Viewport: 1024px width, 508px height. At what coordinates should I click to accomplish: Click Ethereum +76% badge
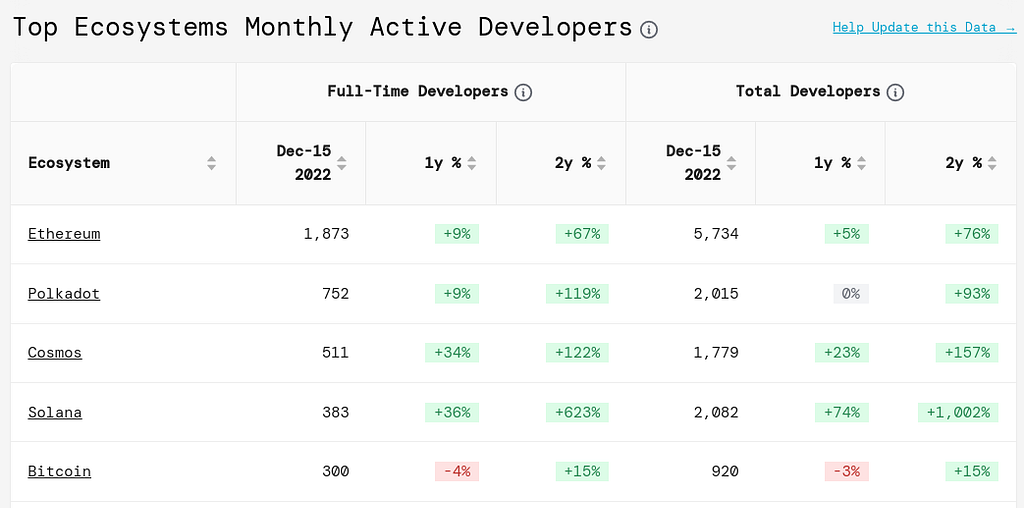(x=972, y=234)
